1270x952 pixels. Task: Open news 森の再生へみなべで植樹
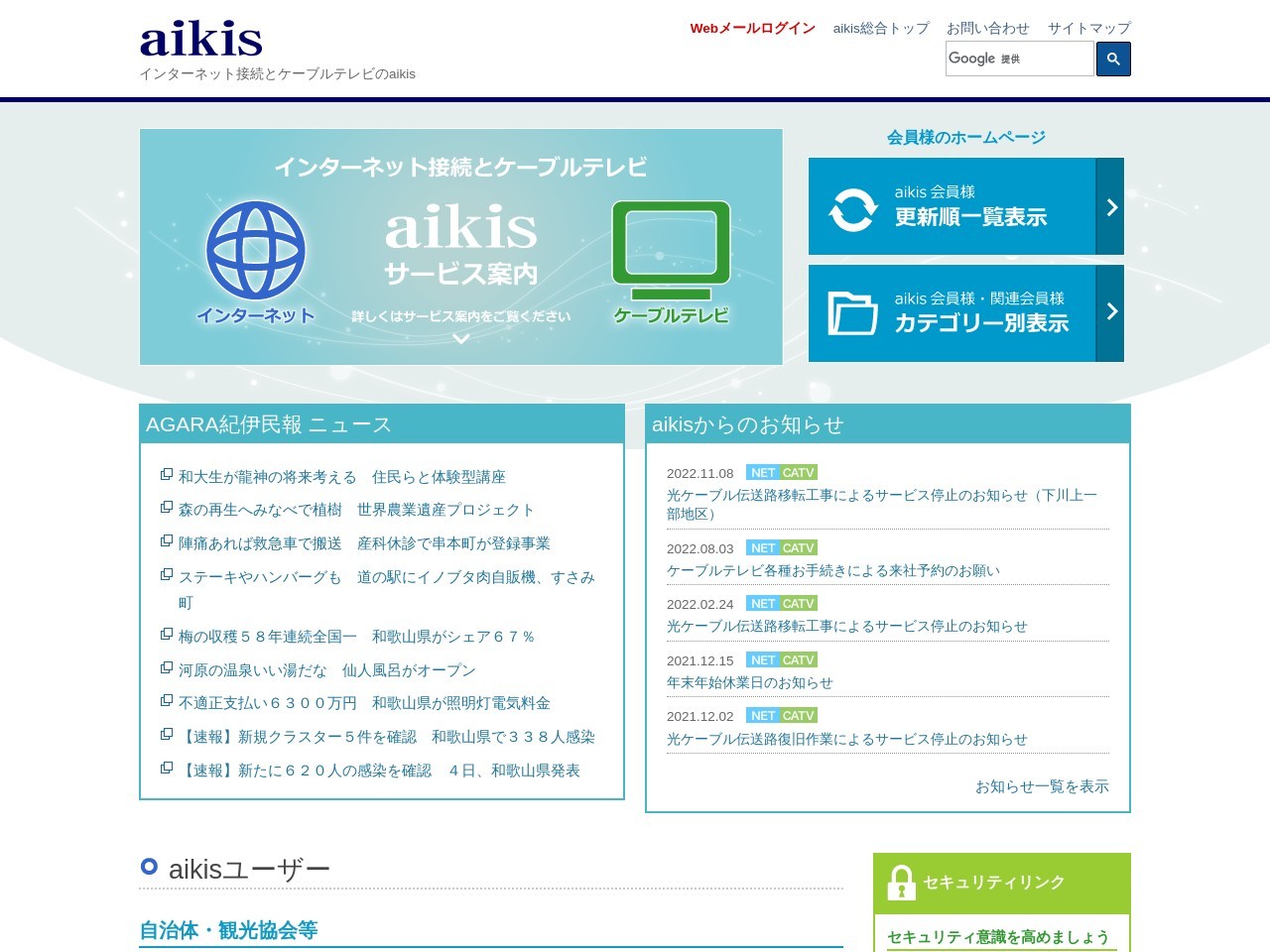(x=357, y=510)
